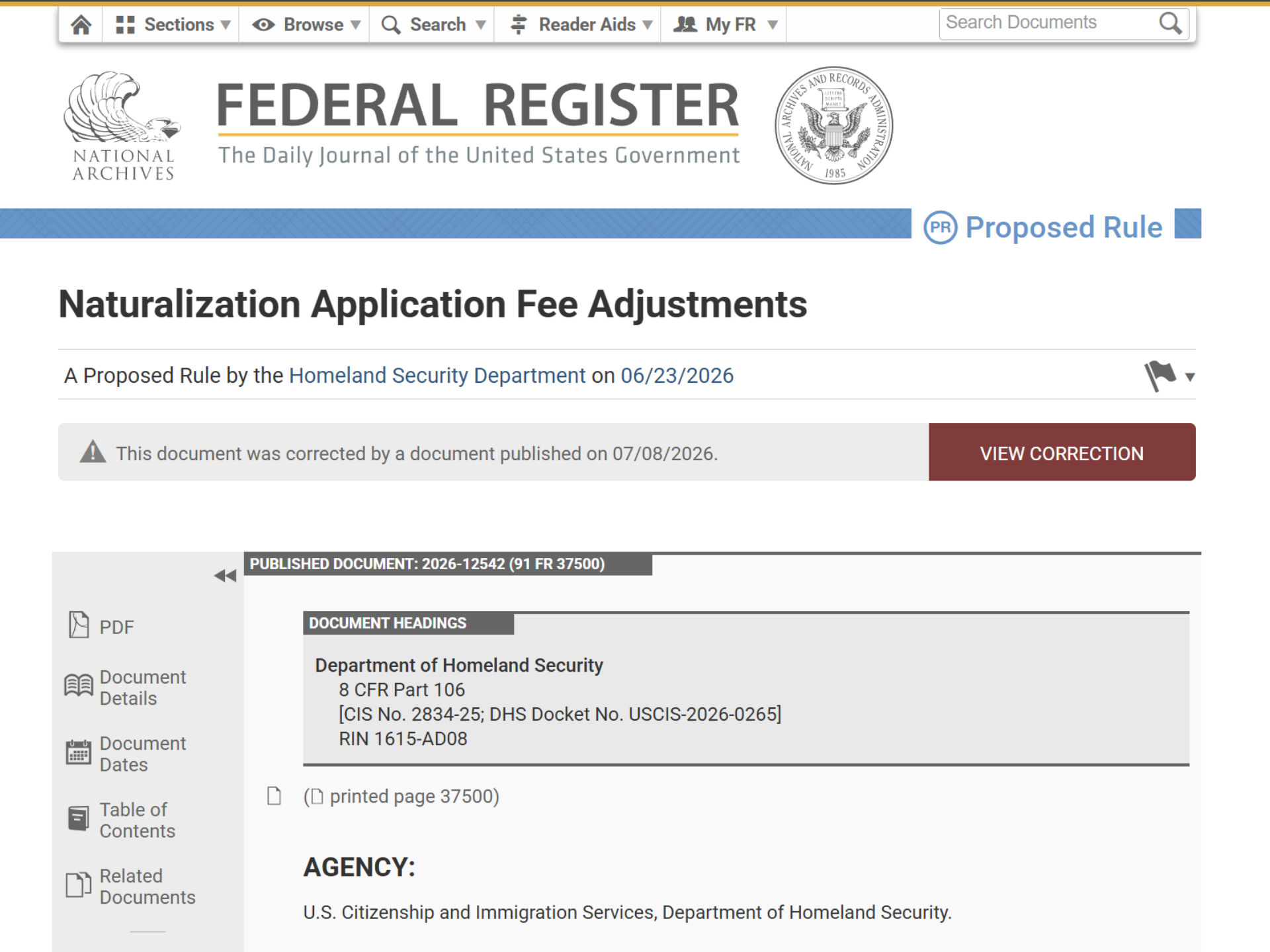Open the My FR menu

tap(724, 24)
